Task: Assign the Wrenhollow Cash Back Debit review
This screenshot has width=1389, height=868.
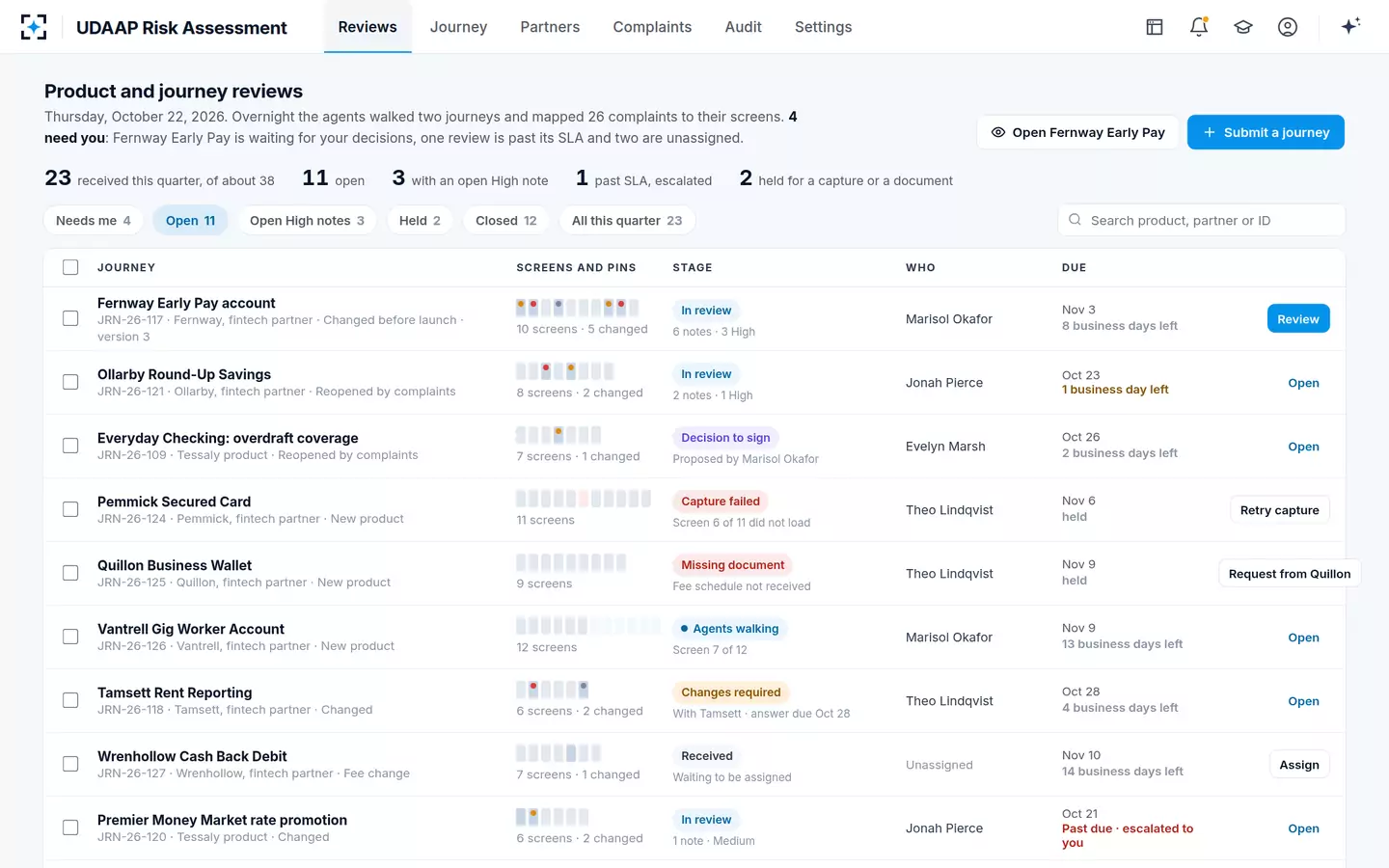Action: click(1299, 765)
